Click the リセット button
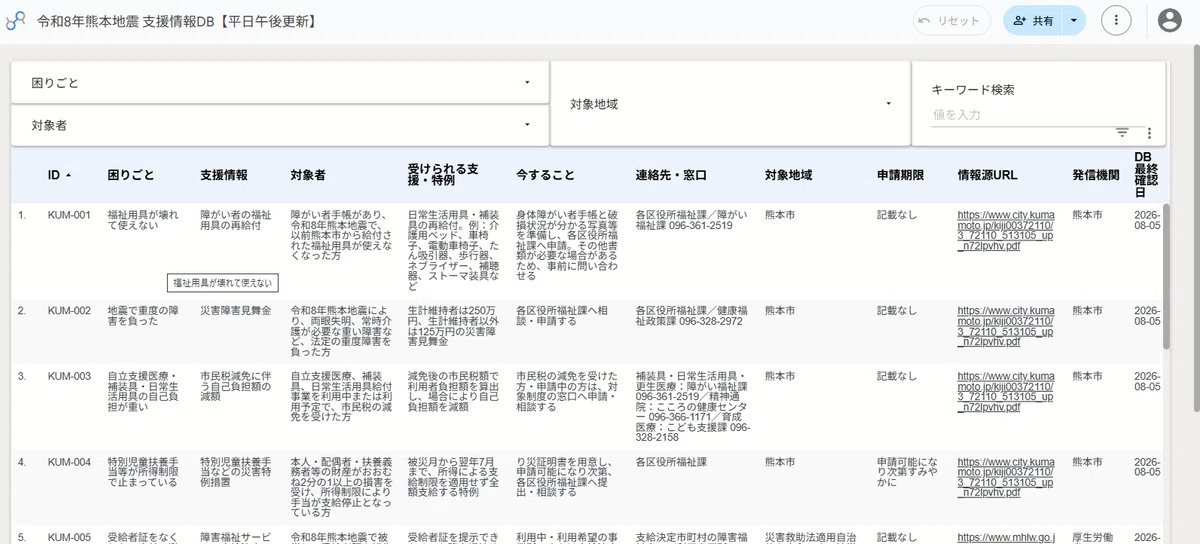 (952, 20)
